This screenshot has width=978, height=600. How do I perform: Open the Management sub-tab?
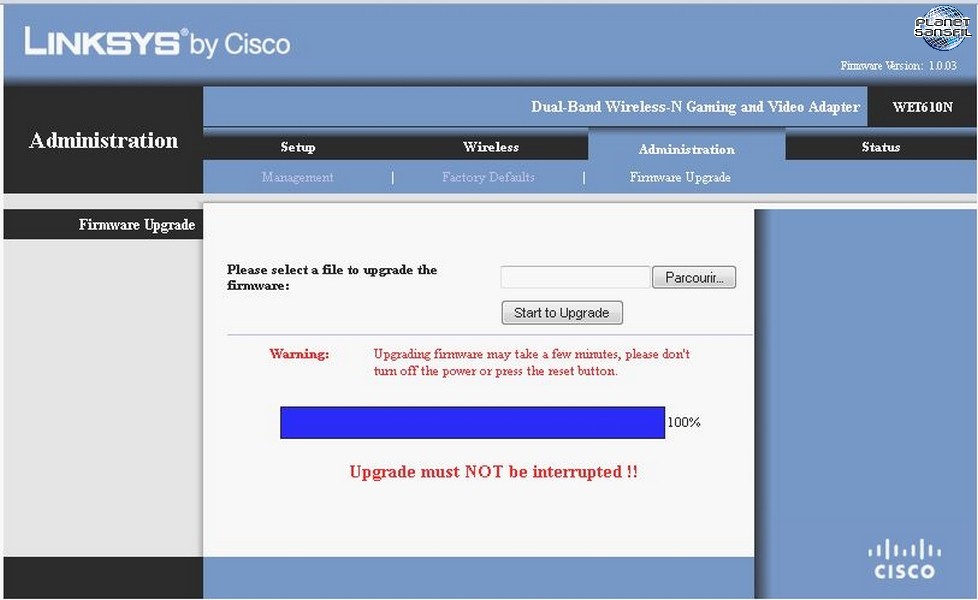point(298,177)
